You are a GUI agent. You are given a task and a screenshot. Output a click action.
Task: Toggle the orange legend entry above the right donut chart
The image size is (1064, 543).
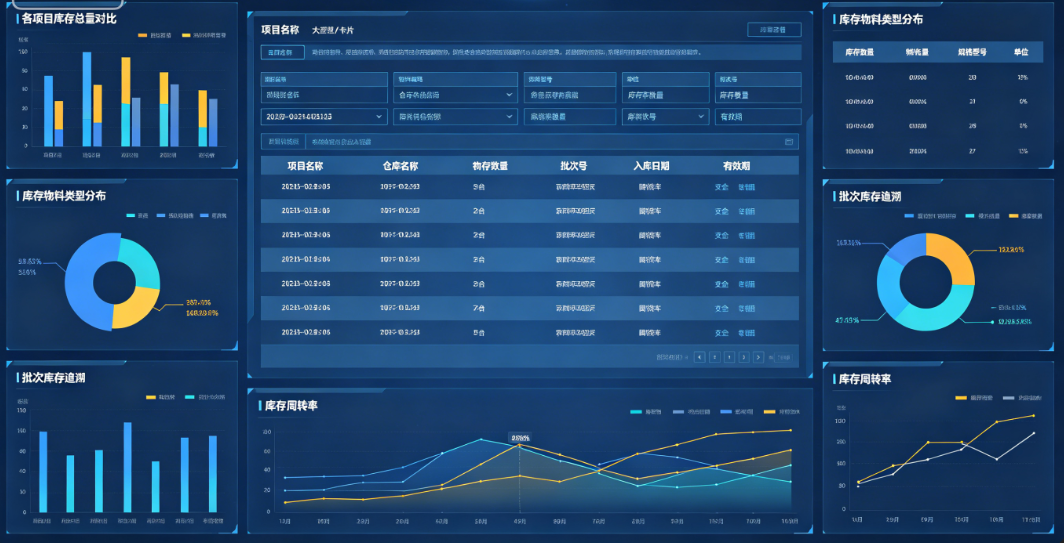click(x=1025, y=216)
